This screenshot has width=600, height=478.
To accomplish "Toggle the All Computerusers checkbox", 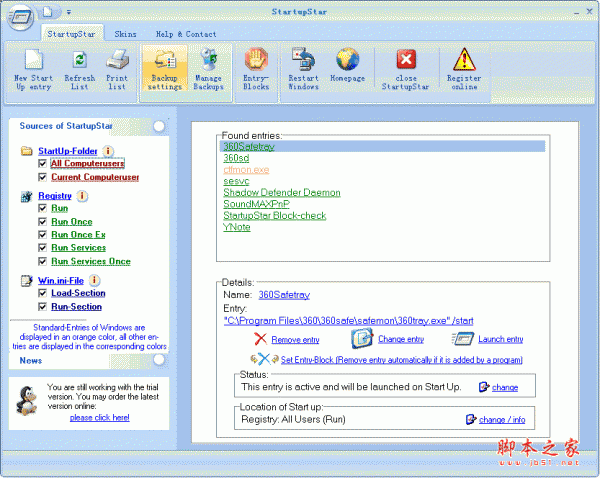I will click(x=43, y=163).
